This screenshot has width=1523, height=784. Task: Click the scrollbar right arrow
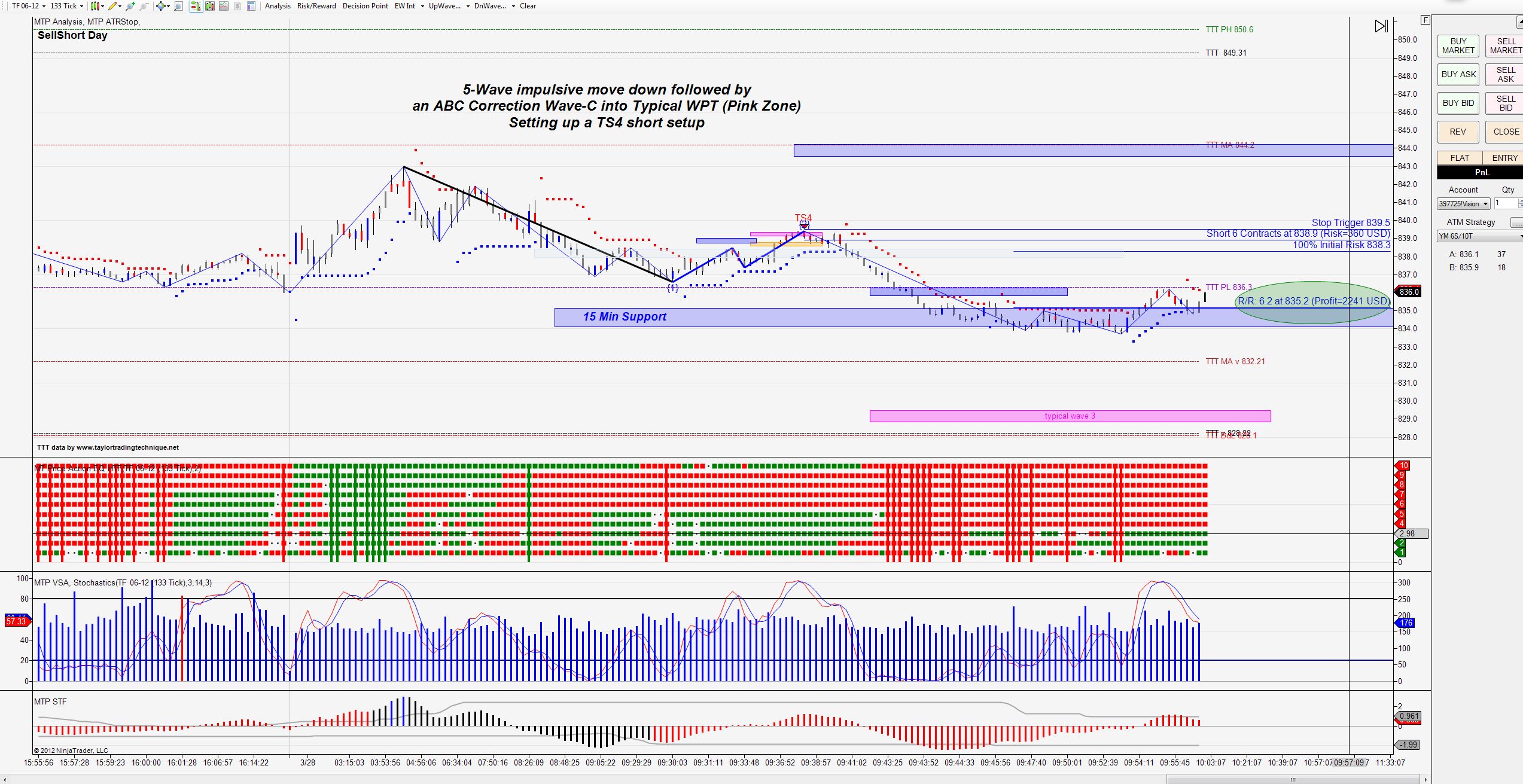click(x=1426, y=780)
